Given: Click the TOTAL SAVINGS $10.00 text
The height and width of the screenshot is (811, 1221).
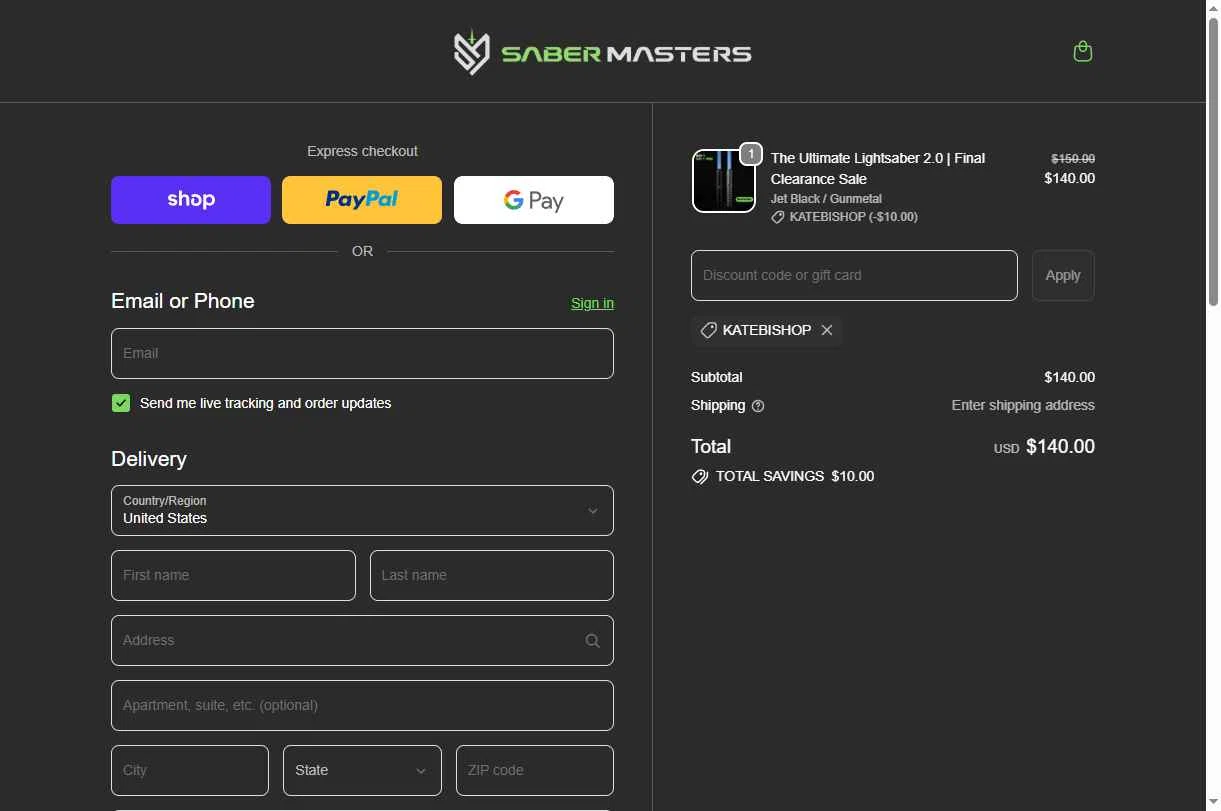Looking at the screenshot, I should (x=795, y=476).
